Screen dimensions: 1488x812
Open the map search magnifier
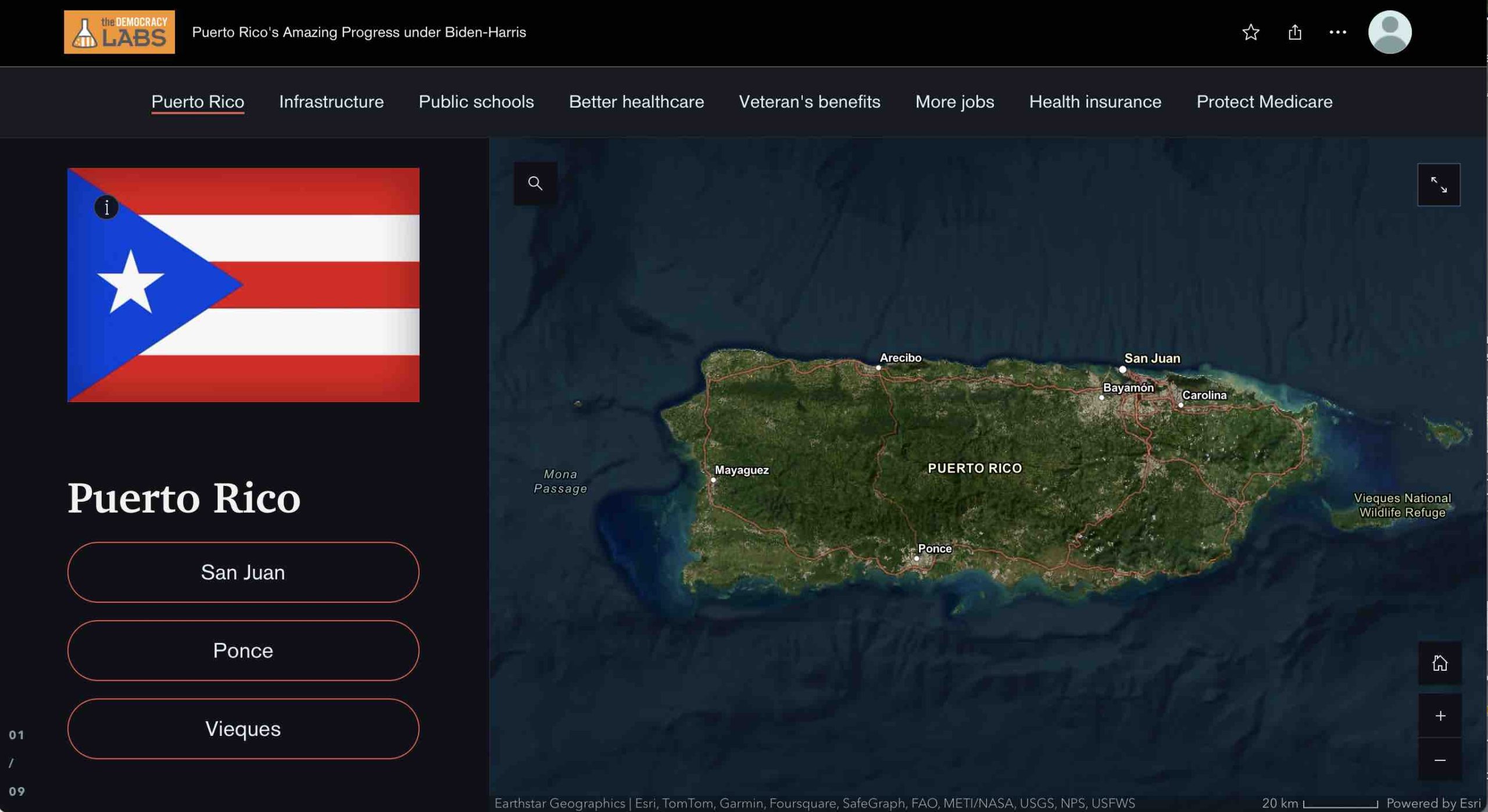(535, 184)
